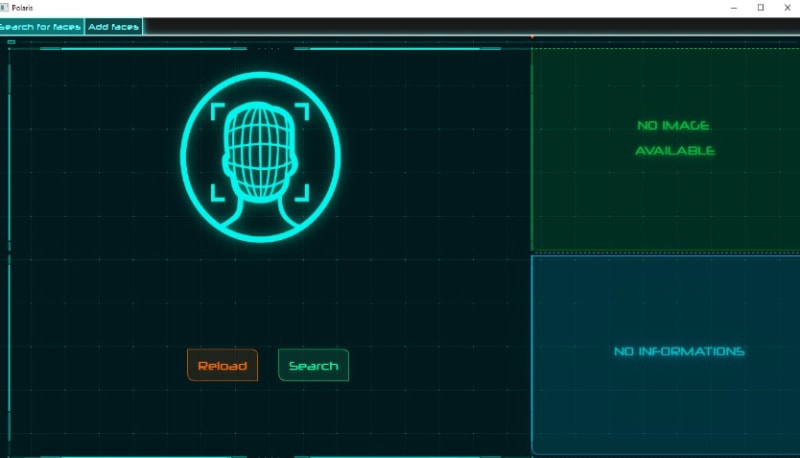Click the dotted handle on the top frame
Image resolution: width=800 pixels, height=458 pixels.
pos(268,47)
